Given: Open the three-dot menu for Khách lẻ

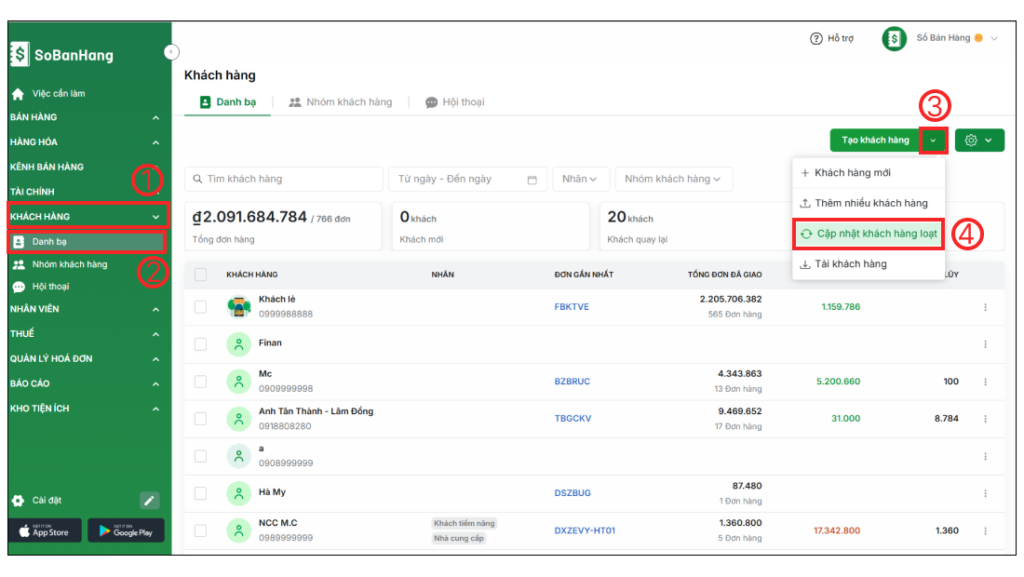Looking at the screenshot, I should tap(985, 307).
